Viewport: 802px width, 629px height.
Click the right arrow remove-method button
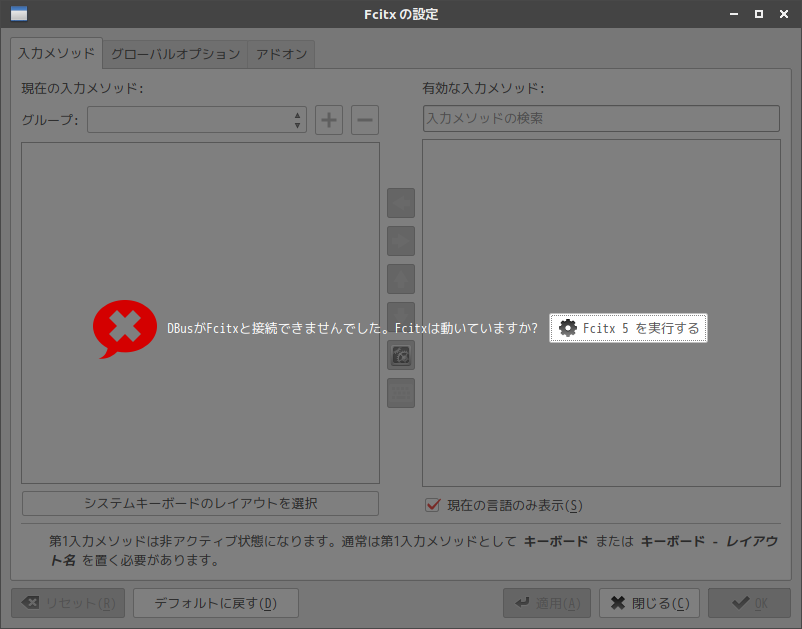coord(401,241)
